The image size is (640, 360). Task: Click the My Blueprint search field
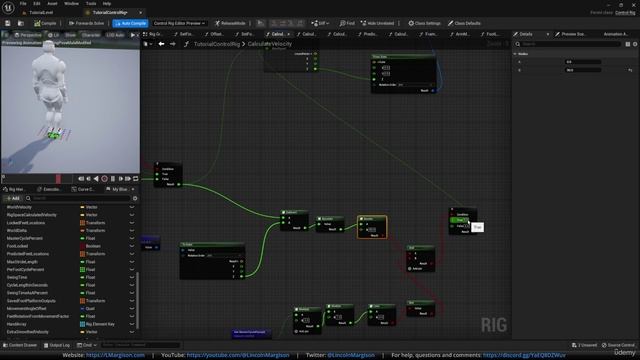[x=78, y=198]
